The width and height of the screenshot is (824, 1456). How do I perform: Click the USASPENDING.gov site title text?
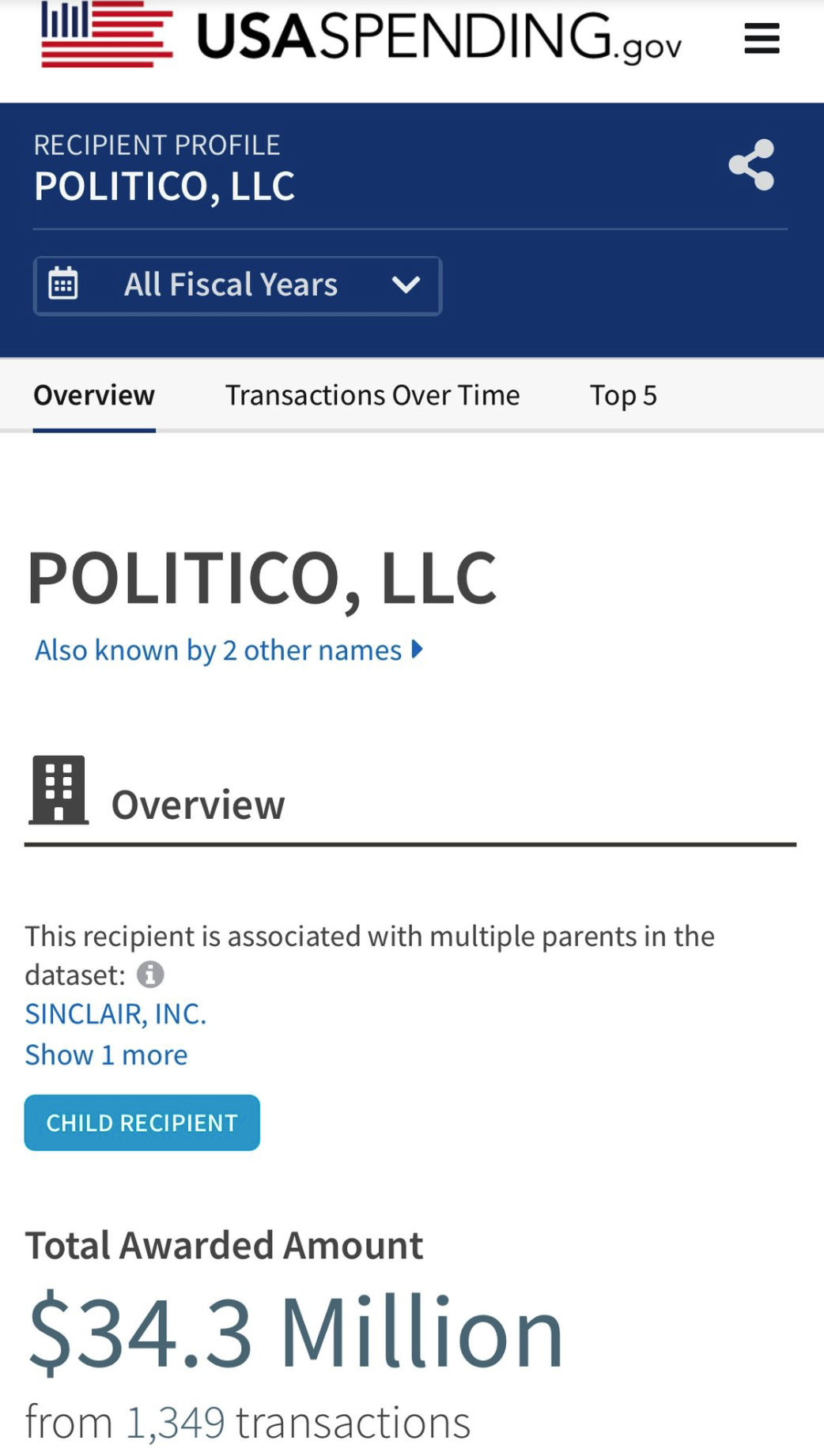439,37
